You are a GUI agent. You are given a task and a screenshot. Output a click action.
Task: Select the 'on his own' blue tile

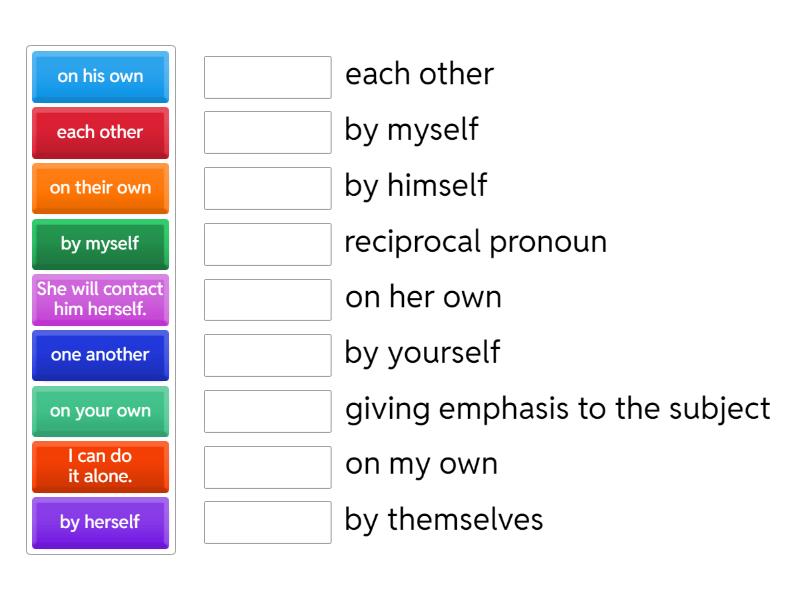[100, 77]
